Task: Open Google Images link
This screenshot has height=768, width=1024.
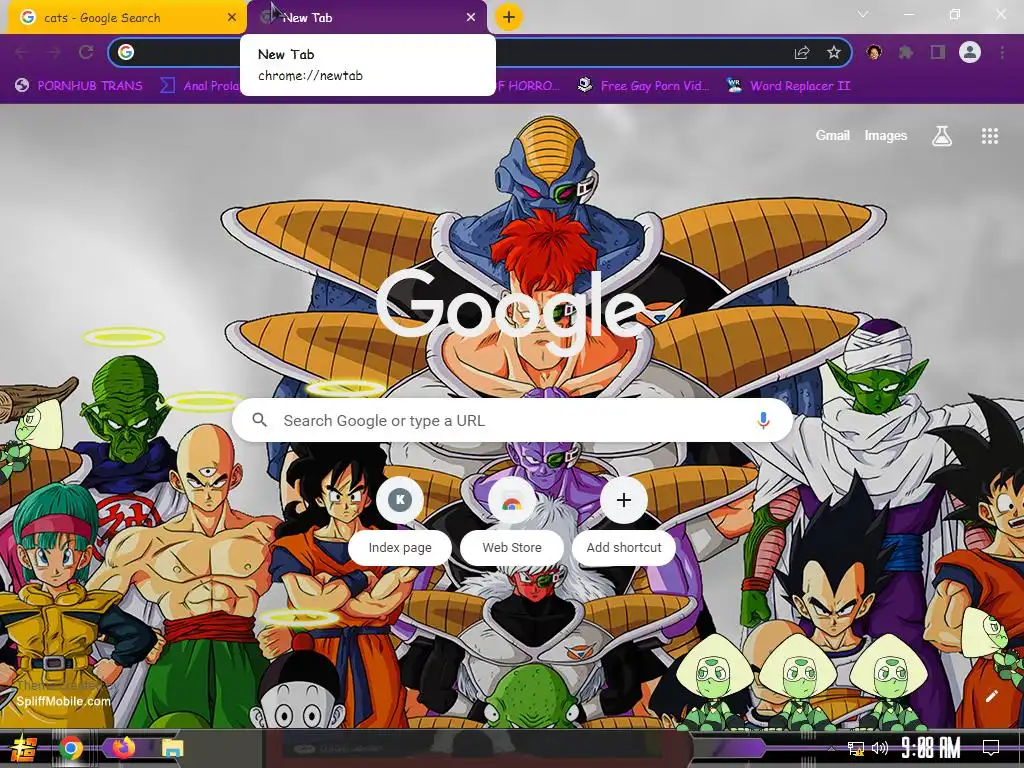Action: pos(886,135)
